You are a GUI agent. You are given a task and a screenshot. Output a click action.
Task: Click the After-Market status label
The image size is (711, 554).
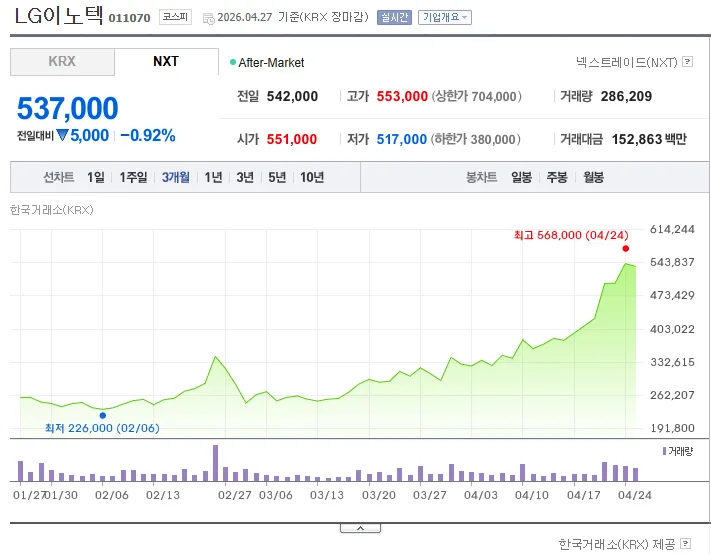click(x=271, y=63)
